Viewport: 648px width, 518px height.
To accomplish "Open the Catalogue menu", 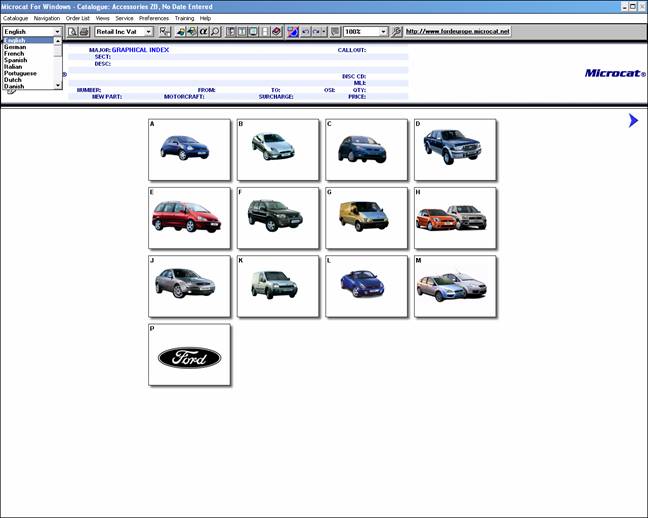I will click(x=15, y=18).
